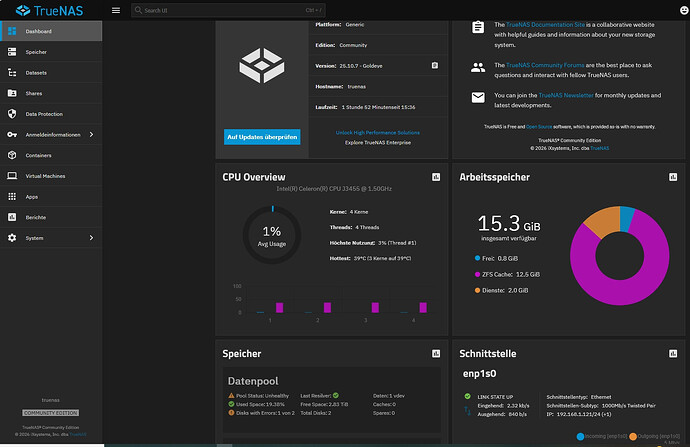Open the TrueNAS Newsletter link
The height and width of the screenshot is (447, 690).
(566, 95)
